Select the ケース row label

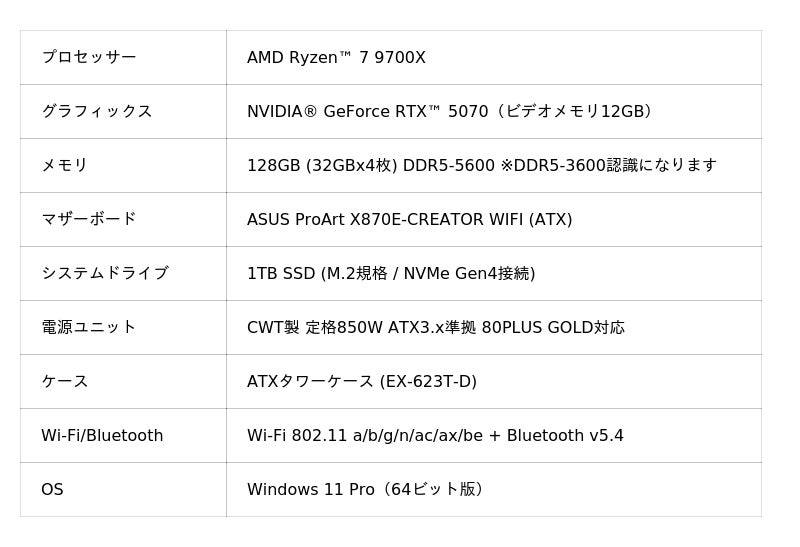point(64,381)
